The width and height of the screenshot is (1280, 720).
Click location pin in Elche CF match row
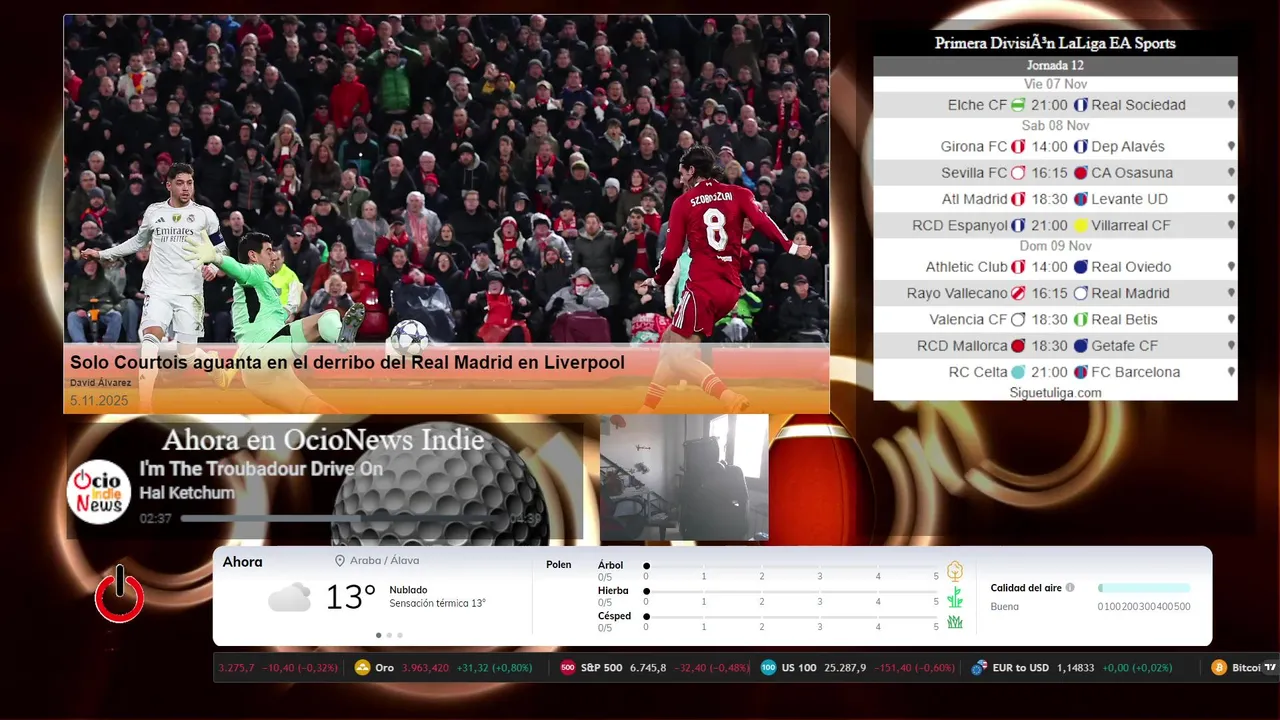click(1231, 105)
